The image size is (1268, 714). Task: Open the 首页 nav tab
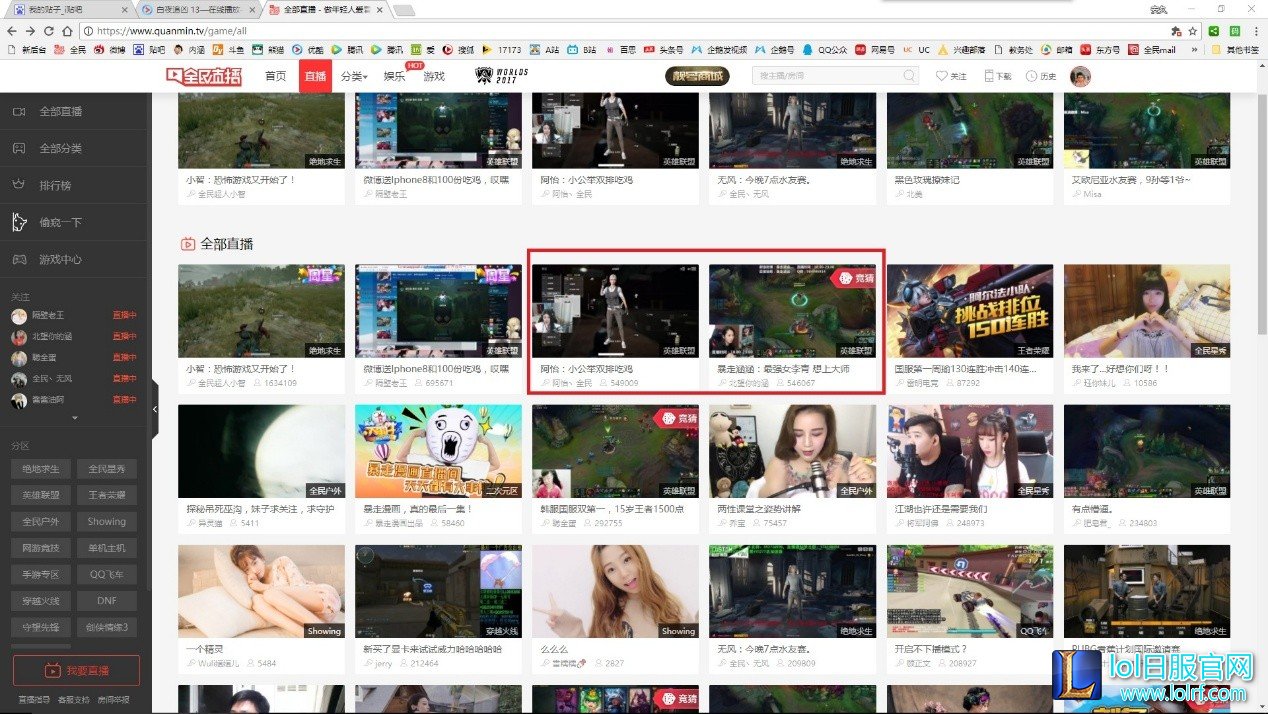click(276, 76)
